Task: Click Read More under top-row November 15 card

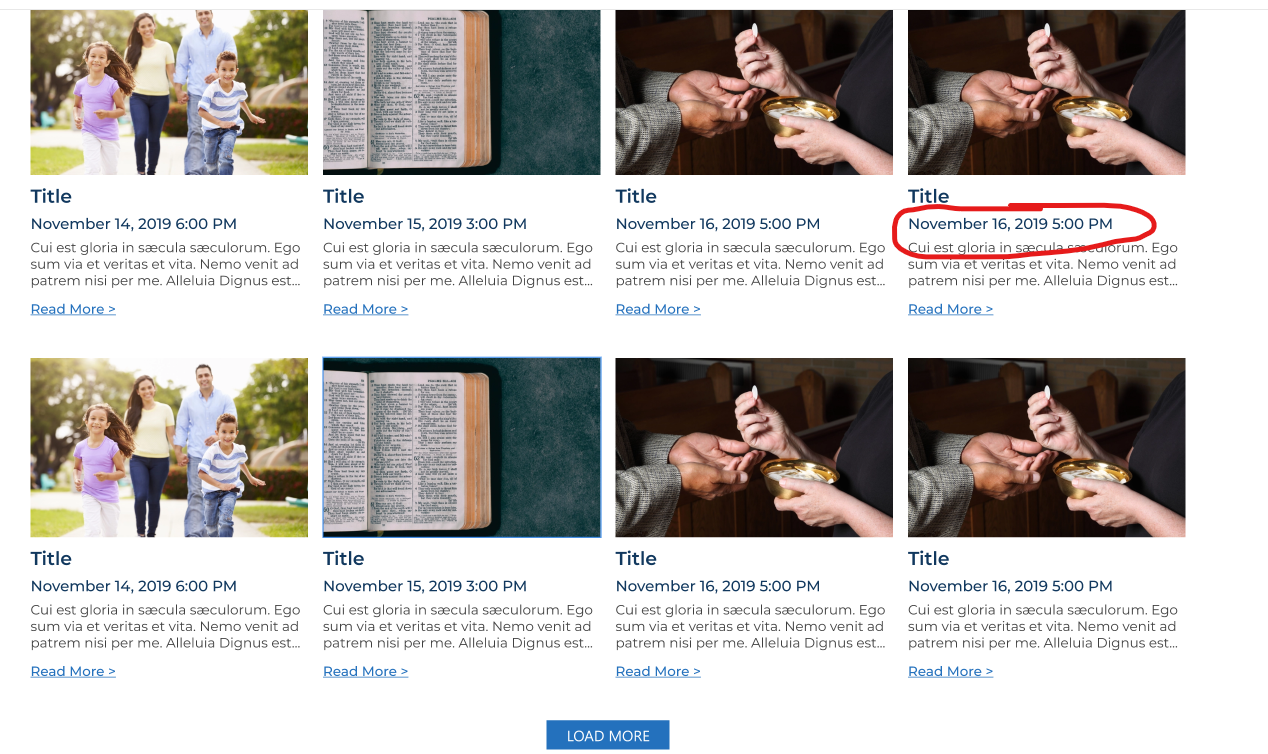Action: (x=365, y=309)
